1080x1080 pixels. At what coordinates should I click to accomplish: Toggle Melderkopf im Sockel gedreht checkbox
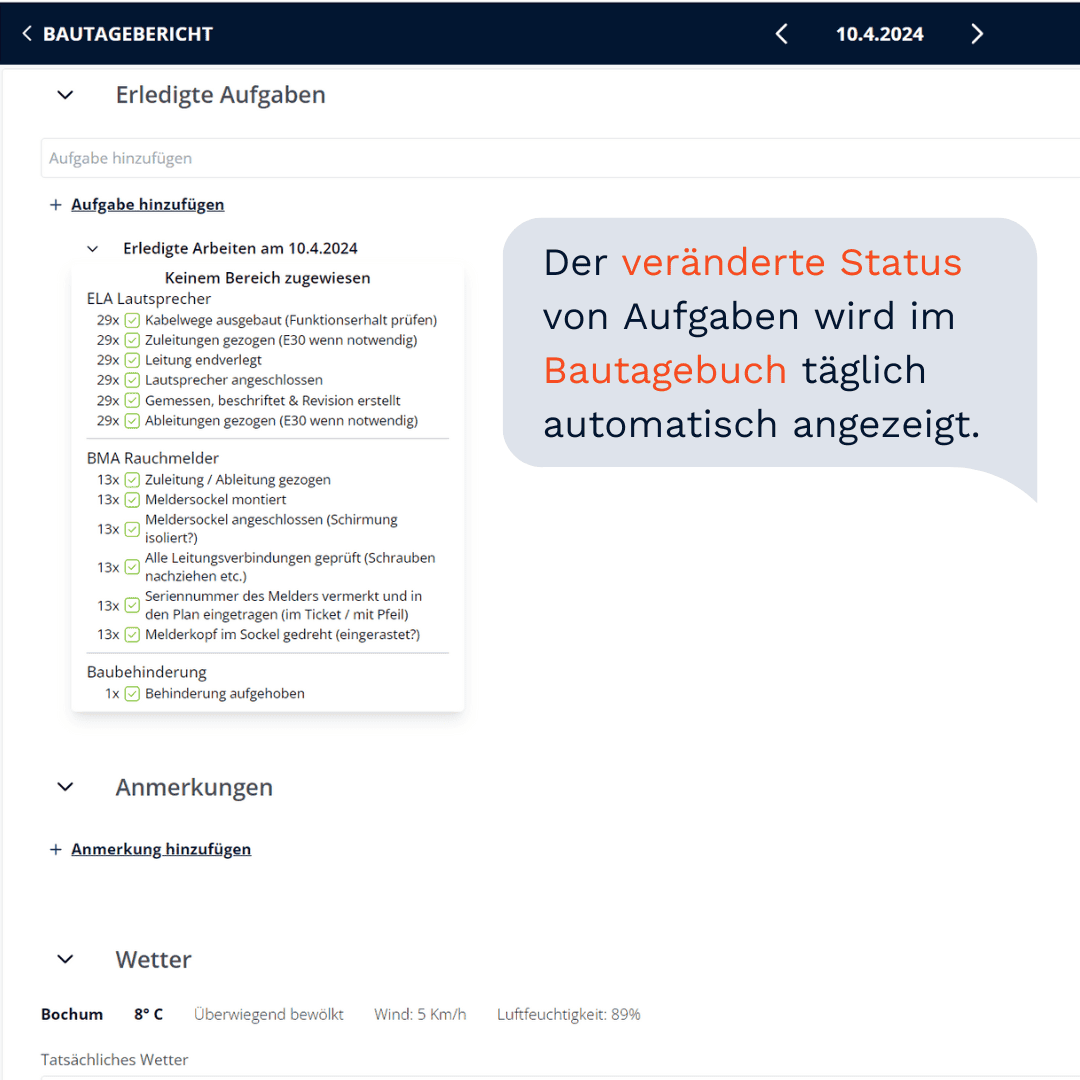132,634
